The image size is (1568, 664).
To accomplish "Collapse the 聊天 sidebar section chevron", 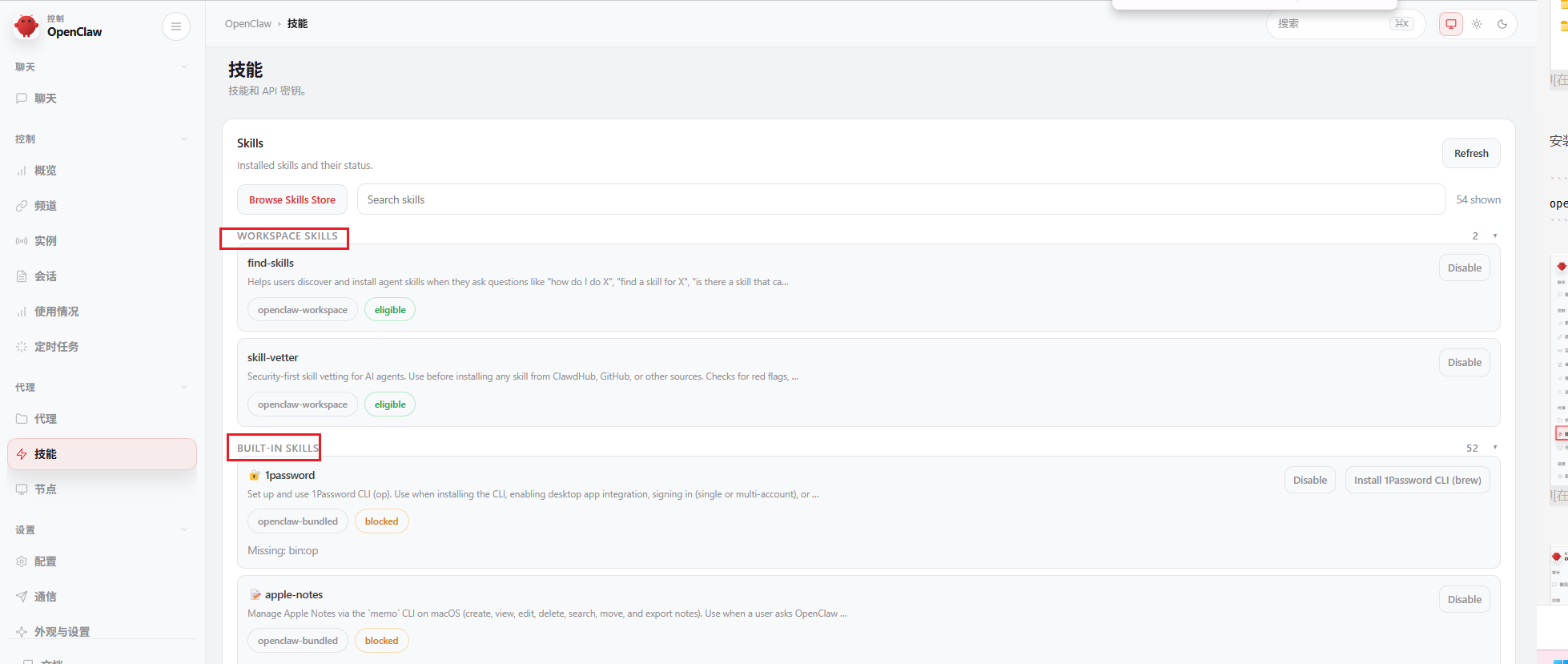I will pos(184,66).
